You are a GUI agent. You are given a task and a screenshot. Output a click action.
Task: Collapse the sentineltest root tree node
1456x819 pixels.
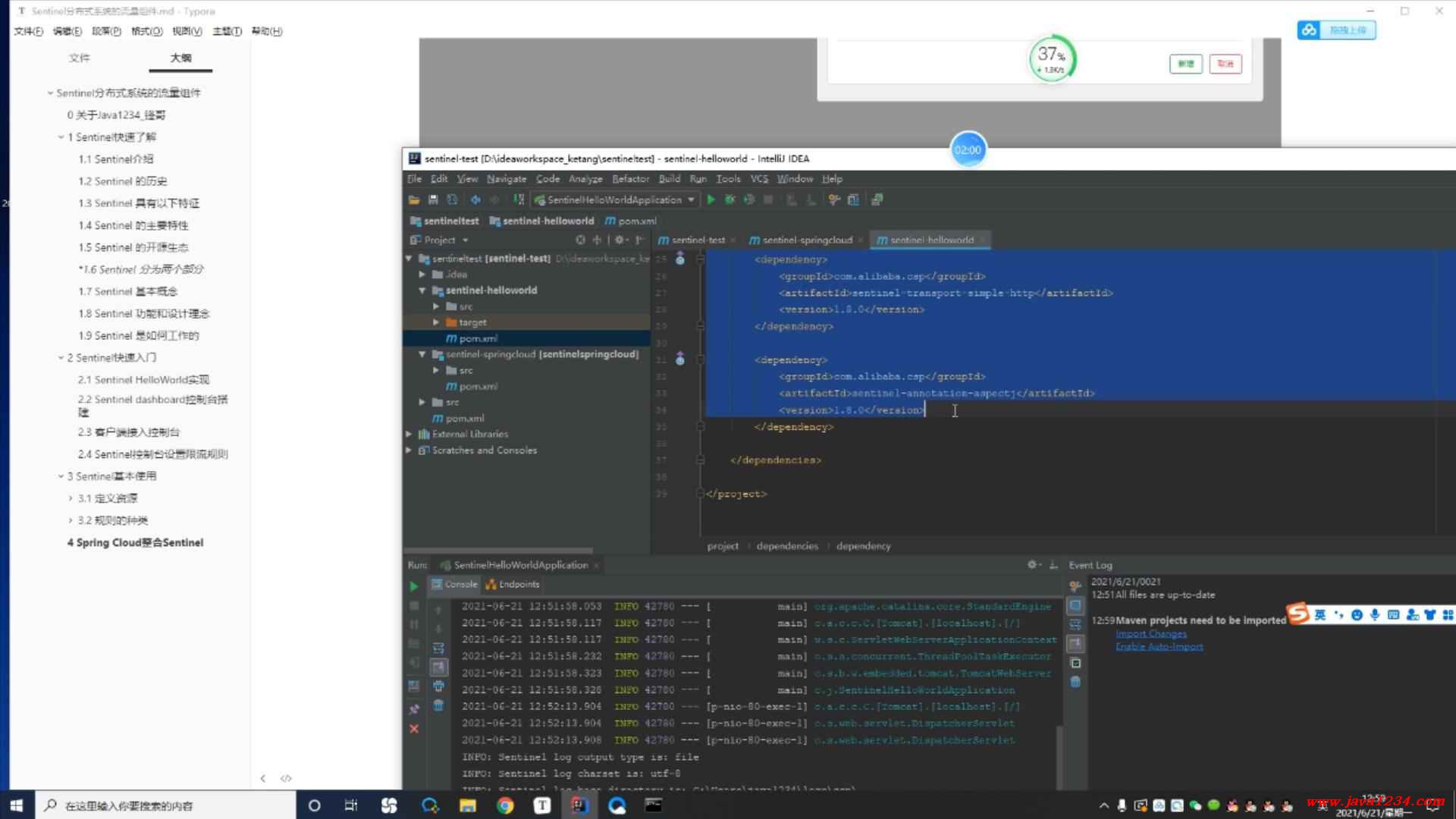409,259
